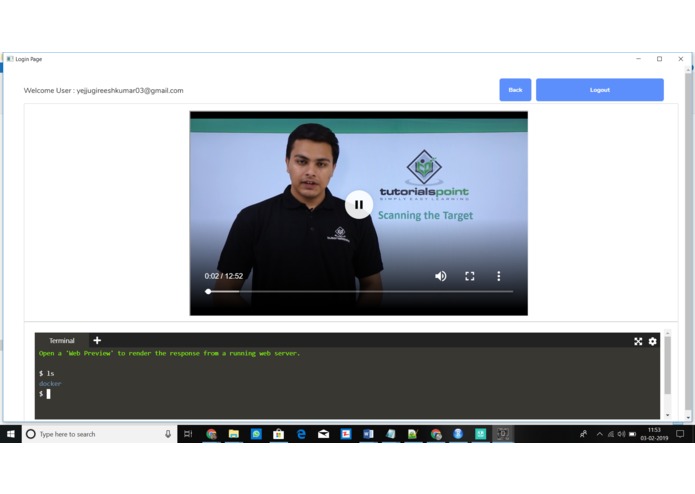
Task: Enter fullscreen mode in the video player
Action: click(x=470, y=276)
